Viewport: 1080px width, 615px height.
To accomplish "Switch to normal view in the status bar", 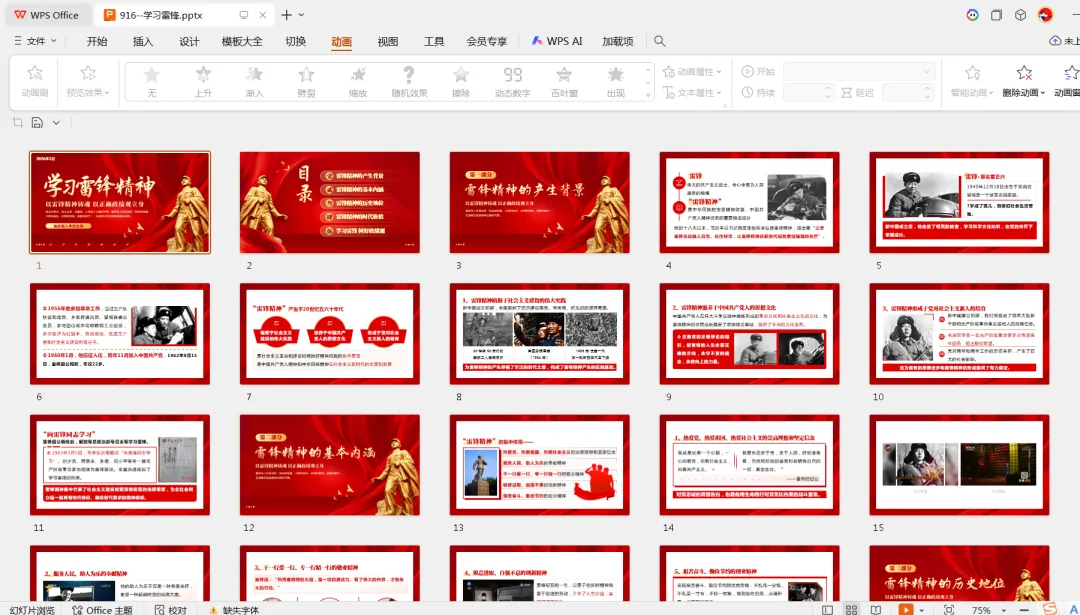I will pos(827,609).
